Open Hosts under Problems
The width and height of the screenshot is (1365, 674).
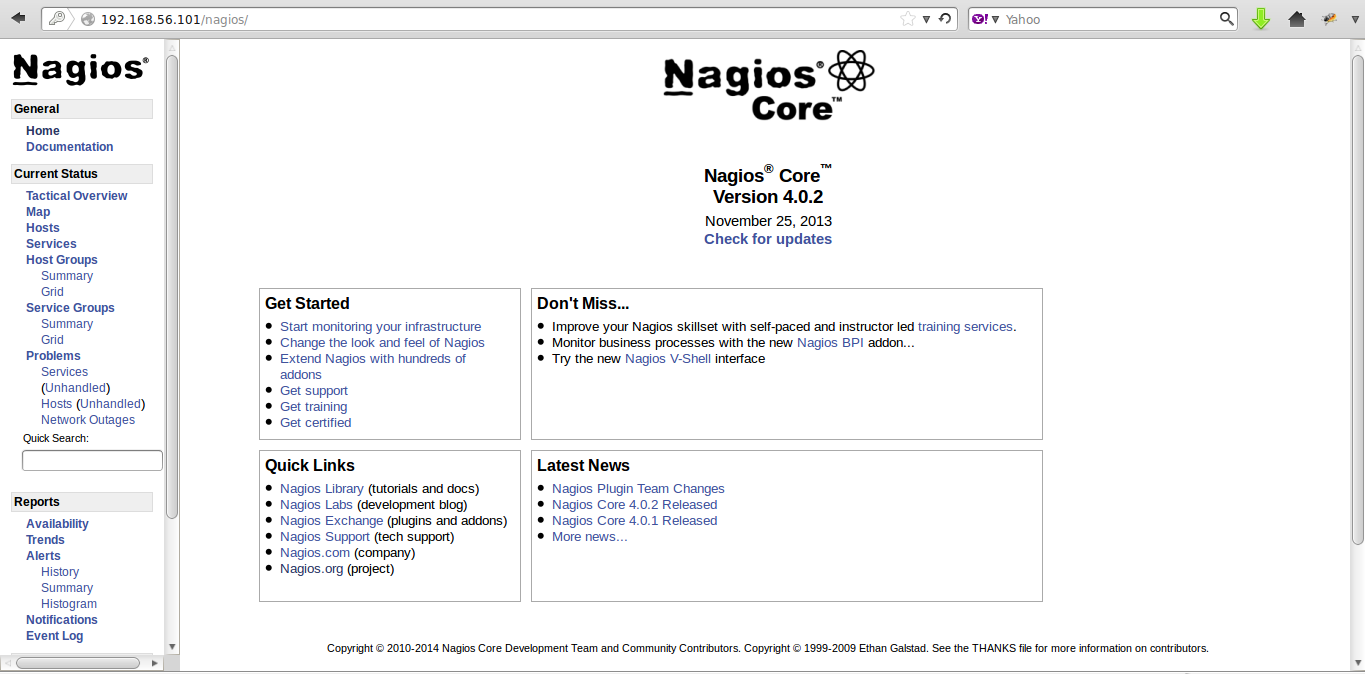pos(56,404)
